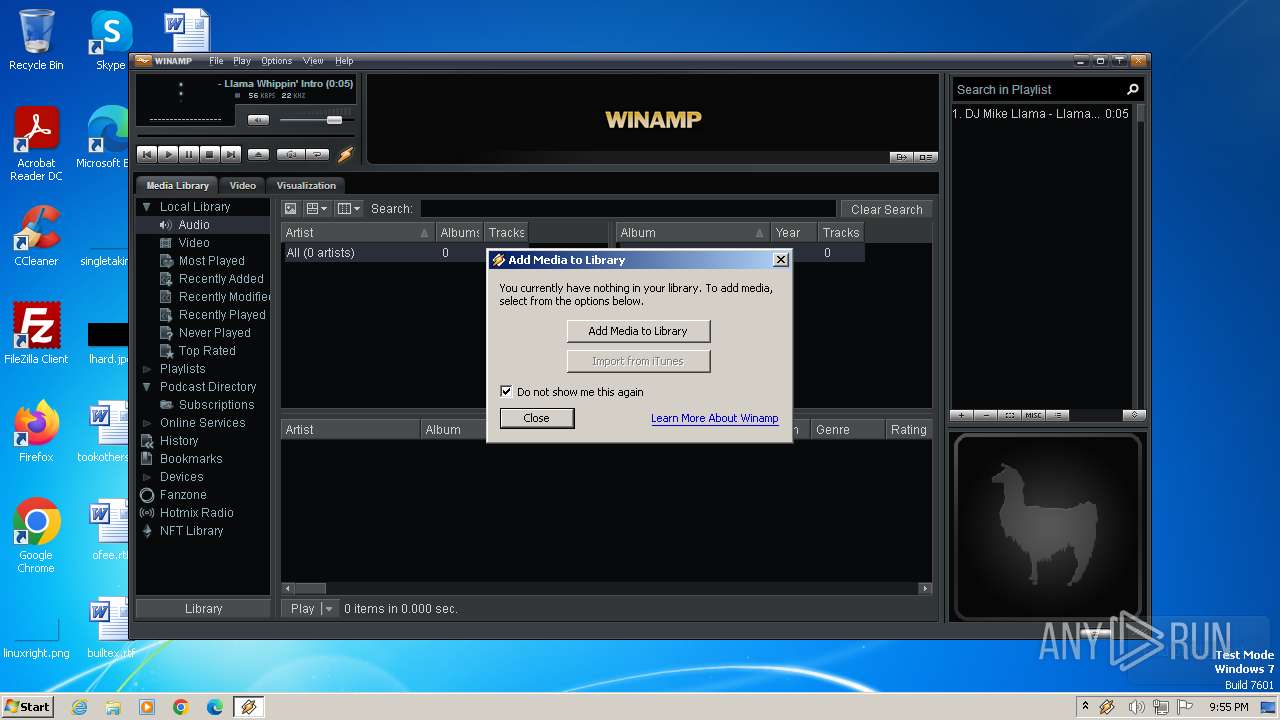Click the Search in Playlist field
The image size is (1280, 720).
click(1037, 89)
